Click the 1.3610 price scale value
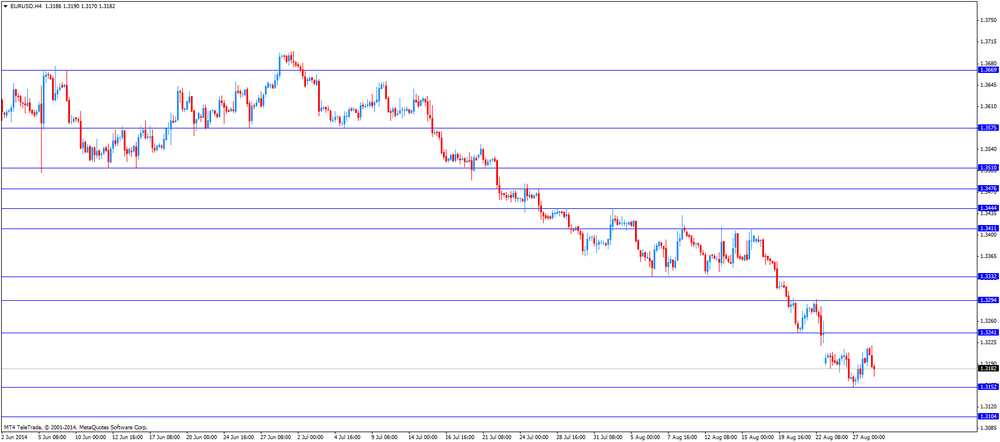The image size is (1000, 442). [x=989, y=106]
